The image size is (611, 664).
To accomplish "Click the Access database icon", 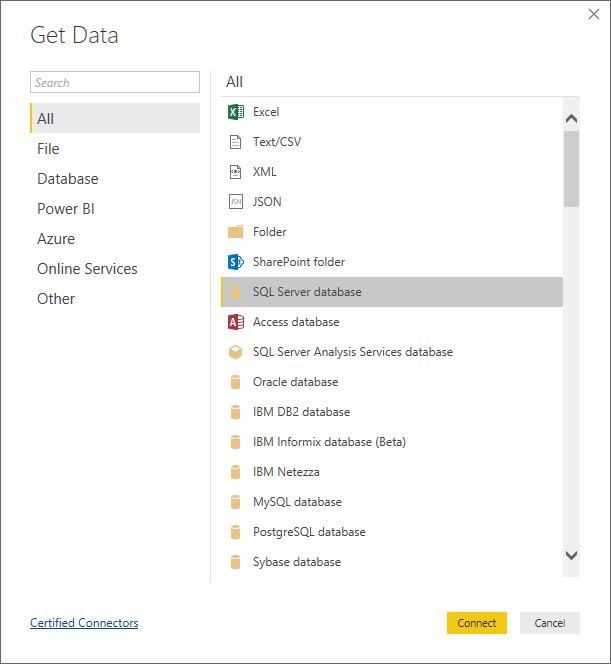I will pyautogui.click(x=236, y=322).
